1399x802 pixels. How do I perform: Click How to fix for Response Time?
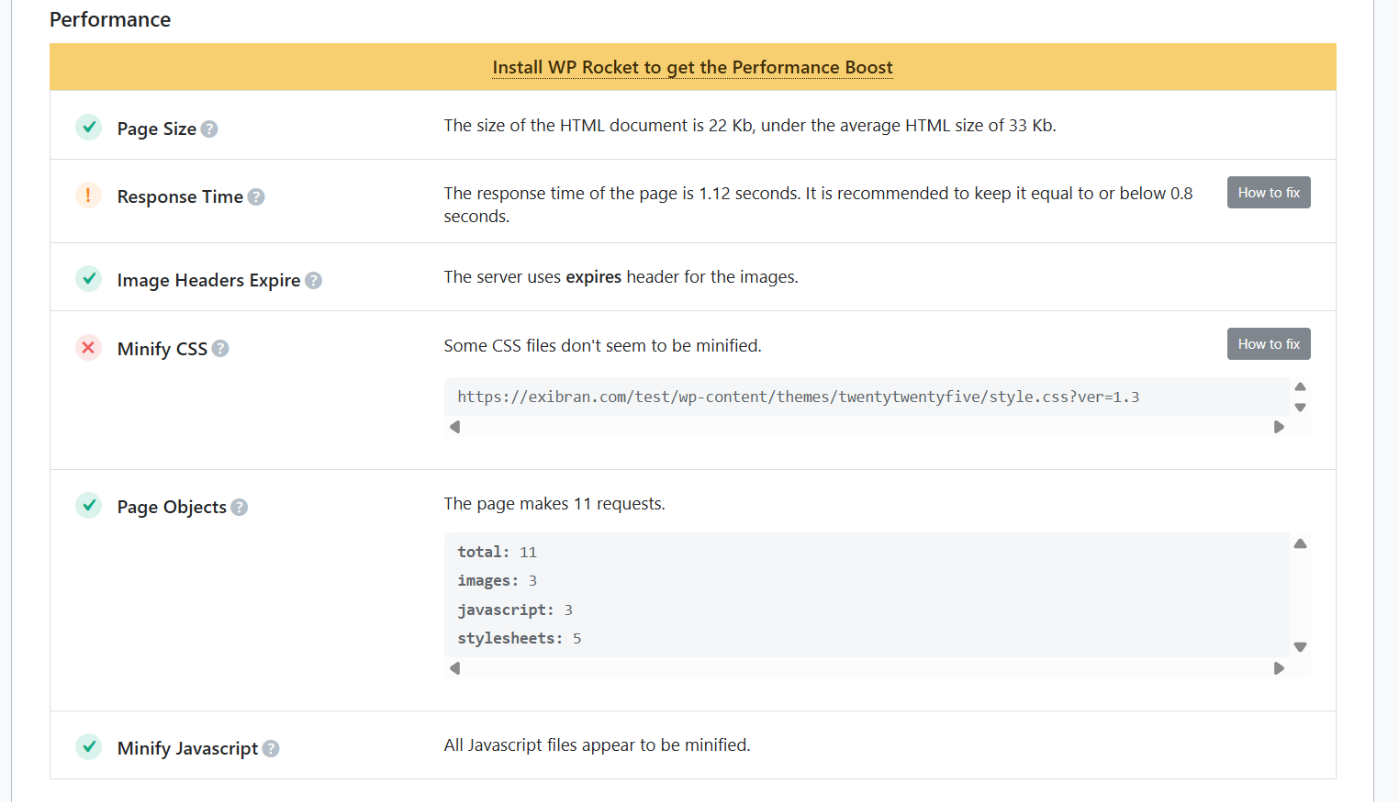click(x=1268, y=193)
